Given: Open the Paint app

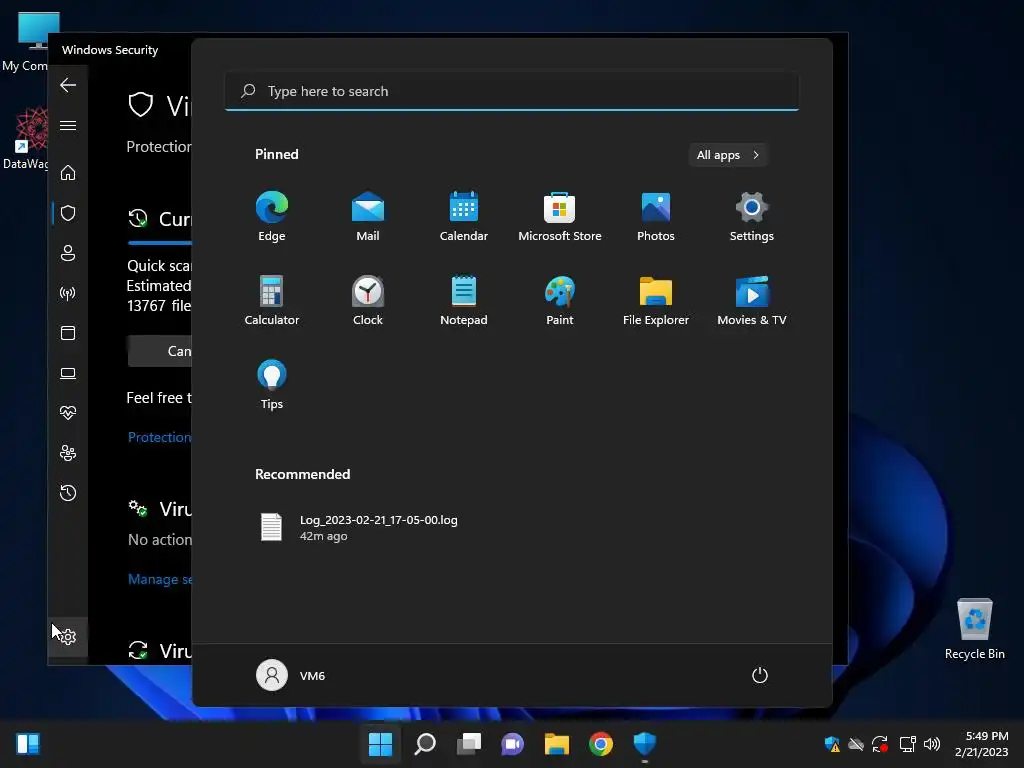Looking at the screenshot, I should tap(560, 300).
